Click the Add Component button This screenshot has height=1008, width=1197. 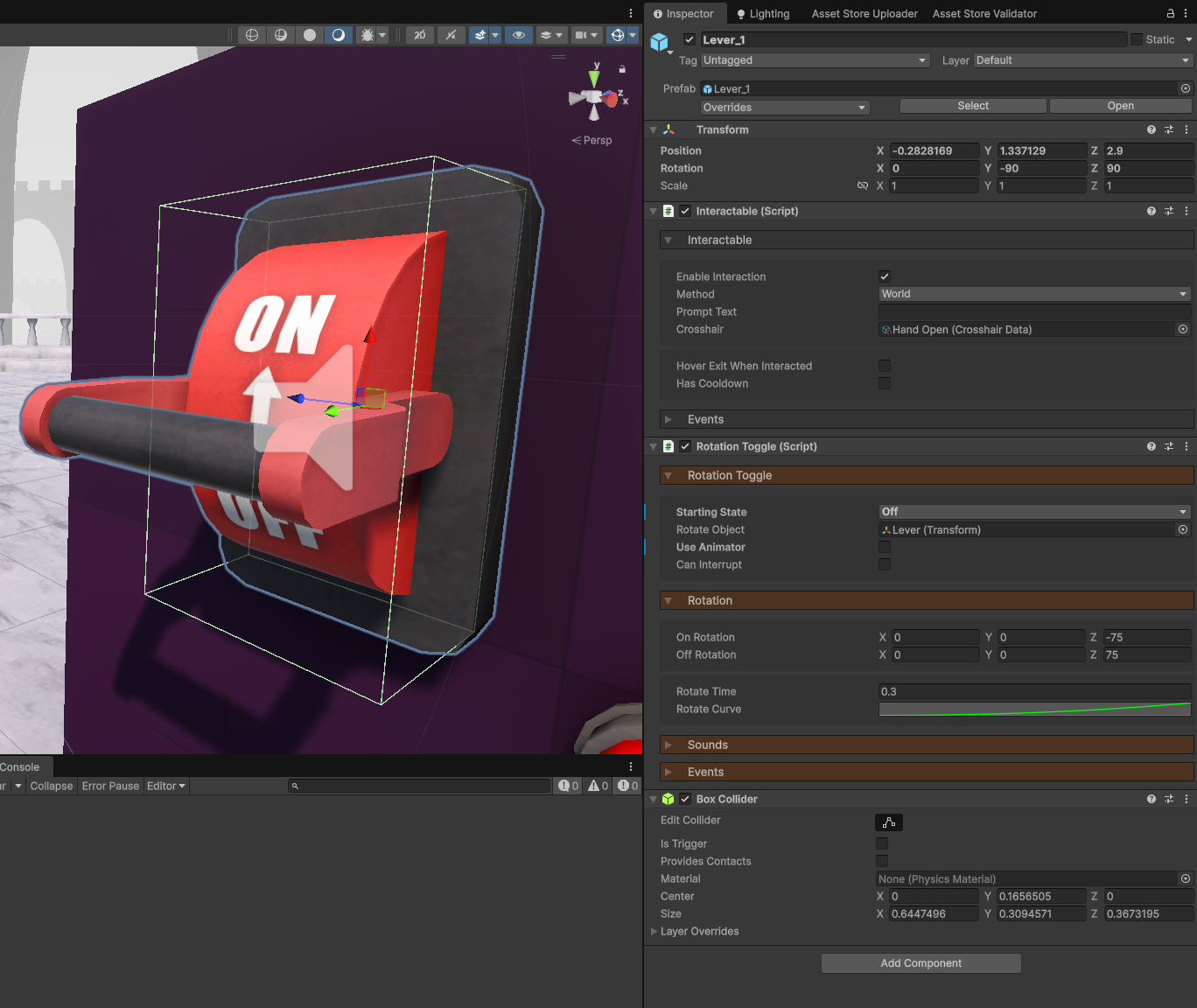[920, 963]
